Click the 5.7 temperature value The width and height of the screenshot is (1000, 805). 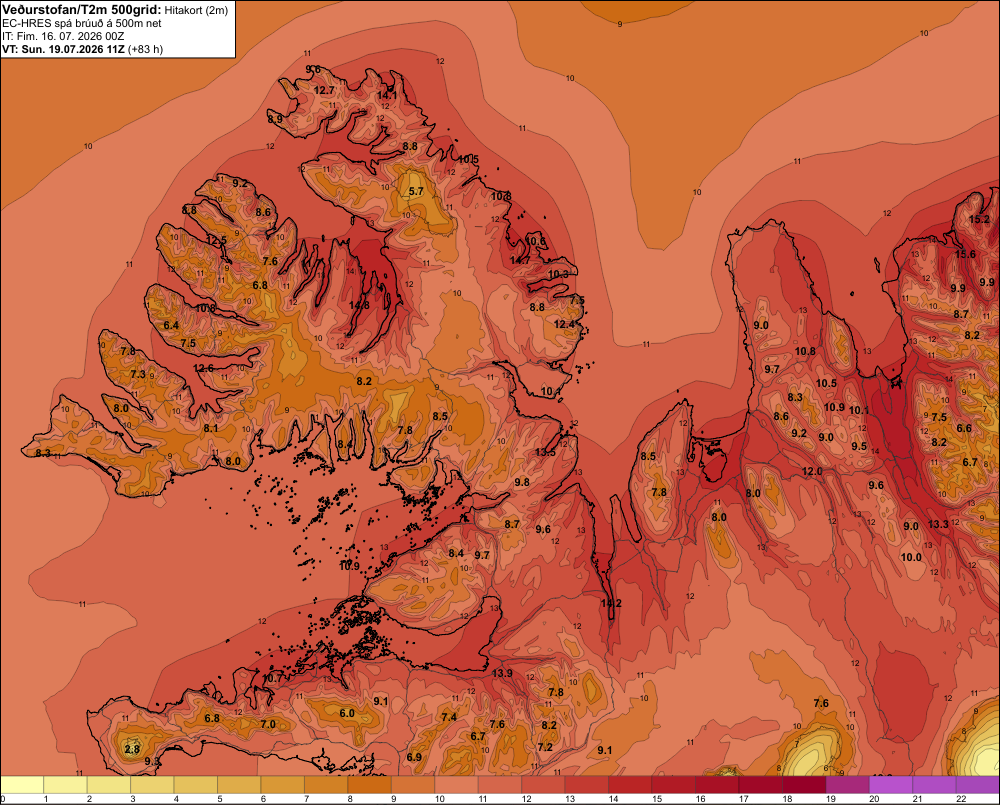click(416, 191)
